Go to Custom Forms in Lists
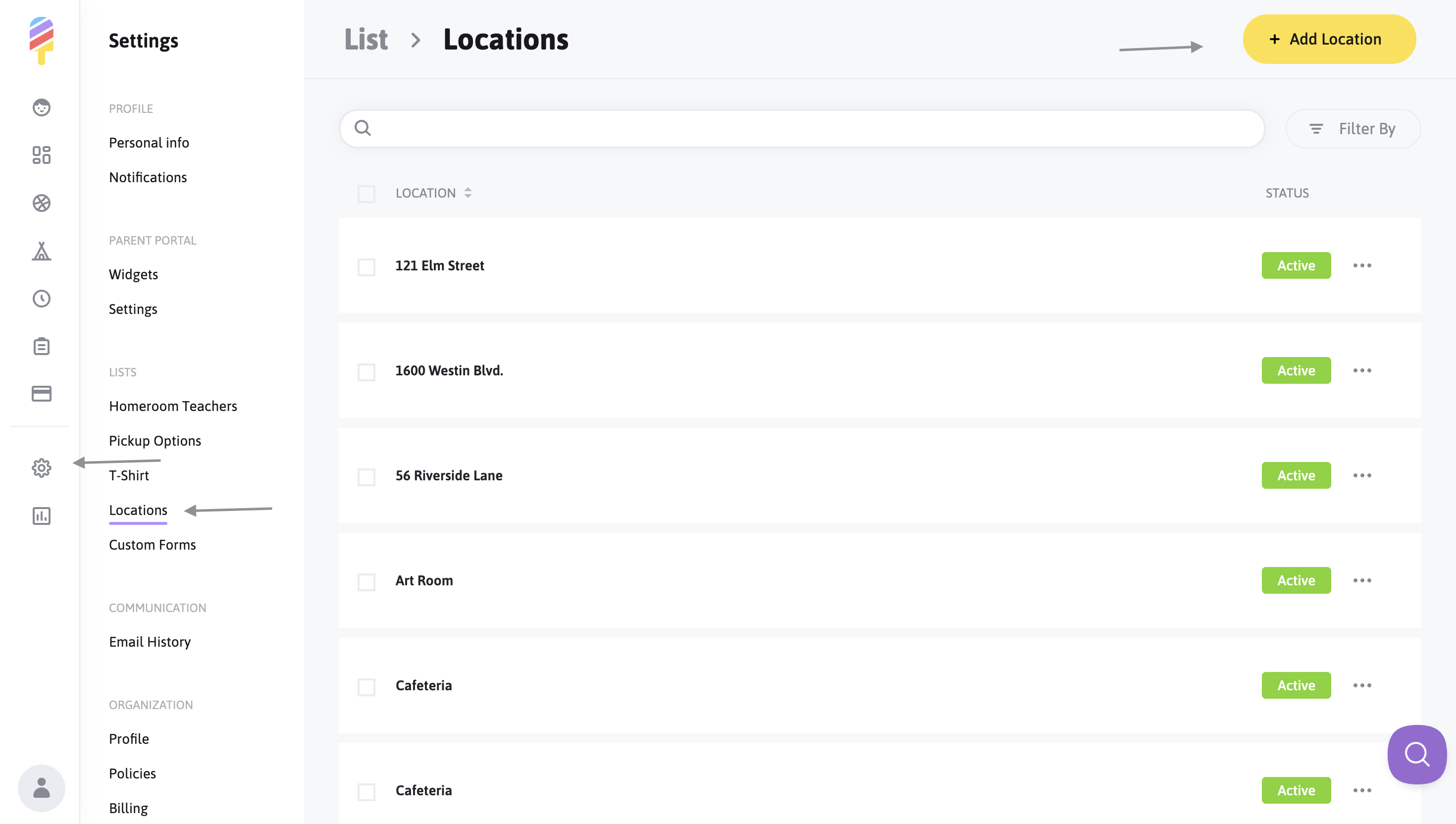This screenshot has height=824, width=1456. tap(152, 544)
